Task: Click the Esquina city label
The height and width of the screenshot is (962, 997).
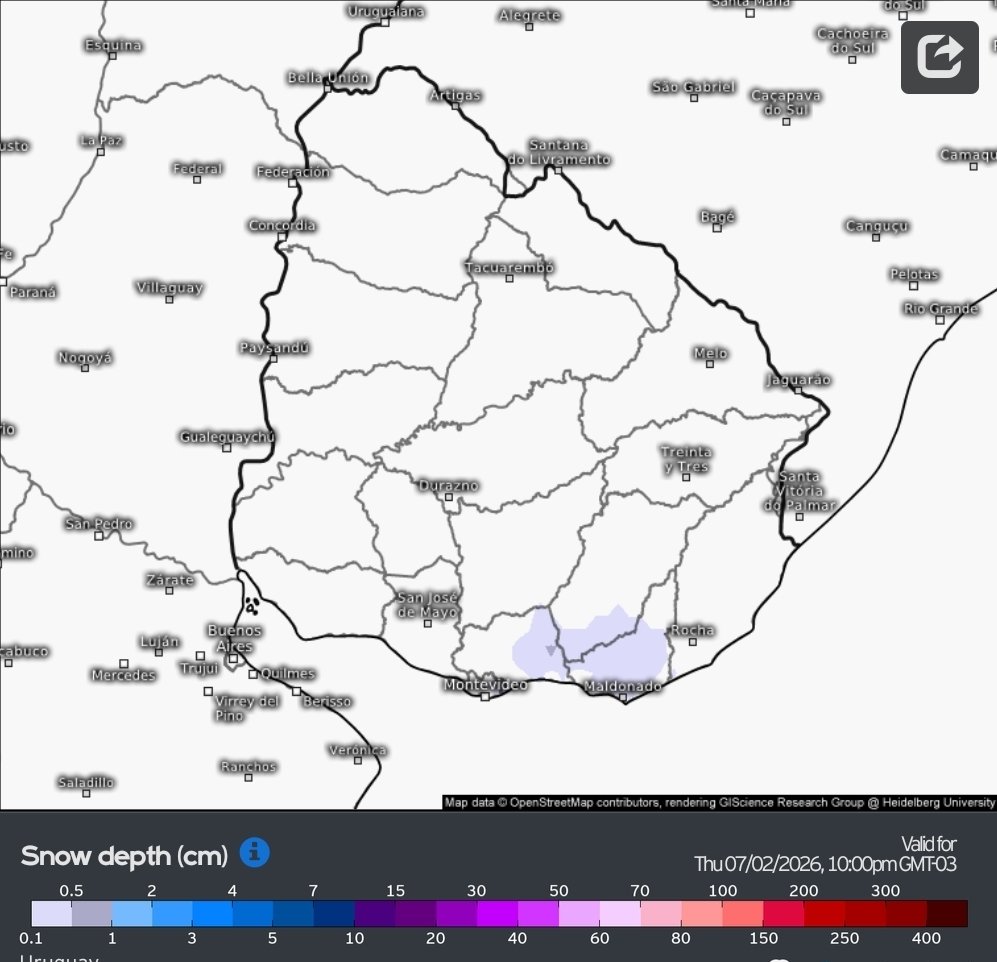Action: (113, 45)
